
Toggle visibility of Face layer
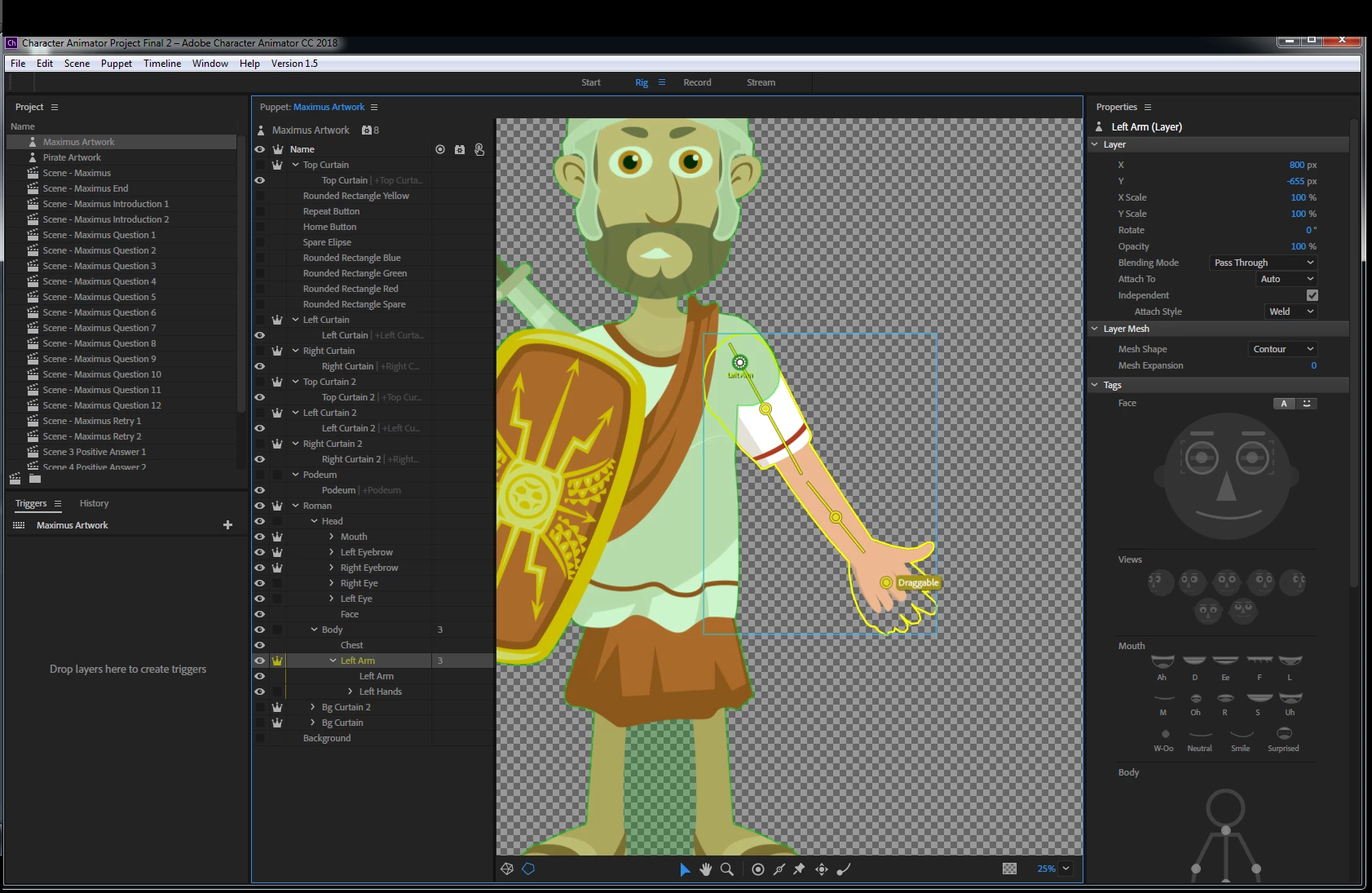[x=260, y=614]
